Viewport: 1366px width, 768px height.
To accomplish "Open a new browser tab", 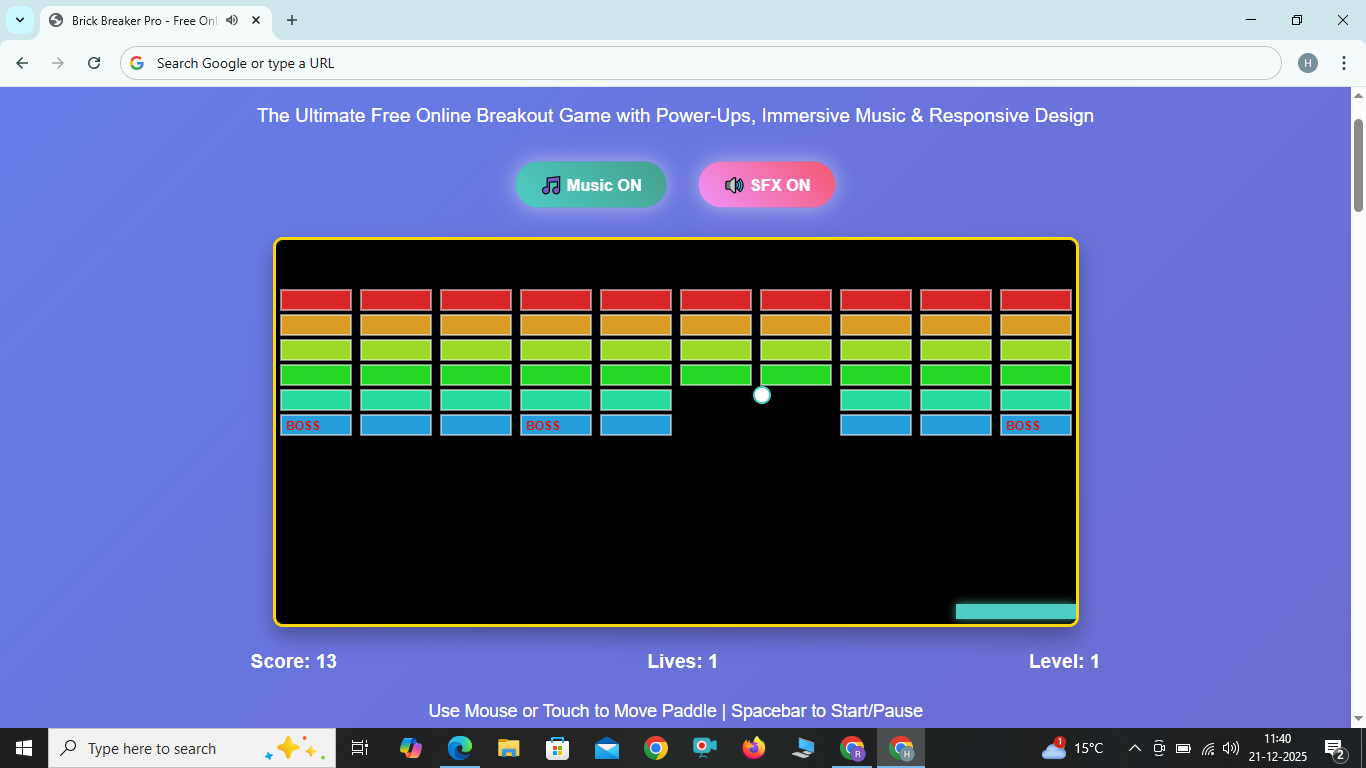I will [x=291, y=20].
